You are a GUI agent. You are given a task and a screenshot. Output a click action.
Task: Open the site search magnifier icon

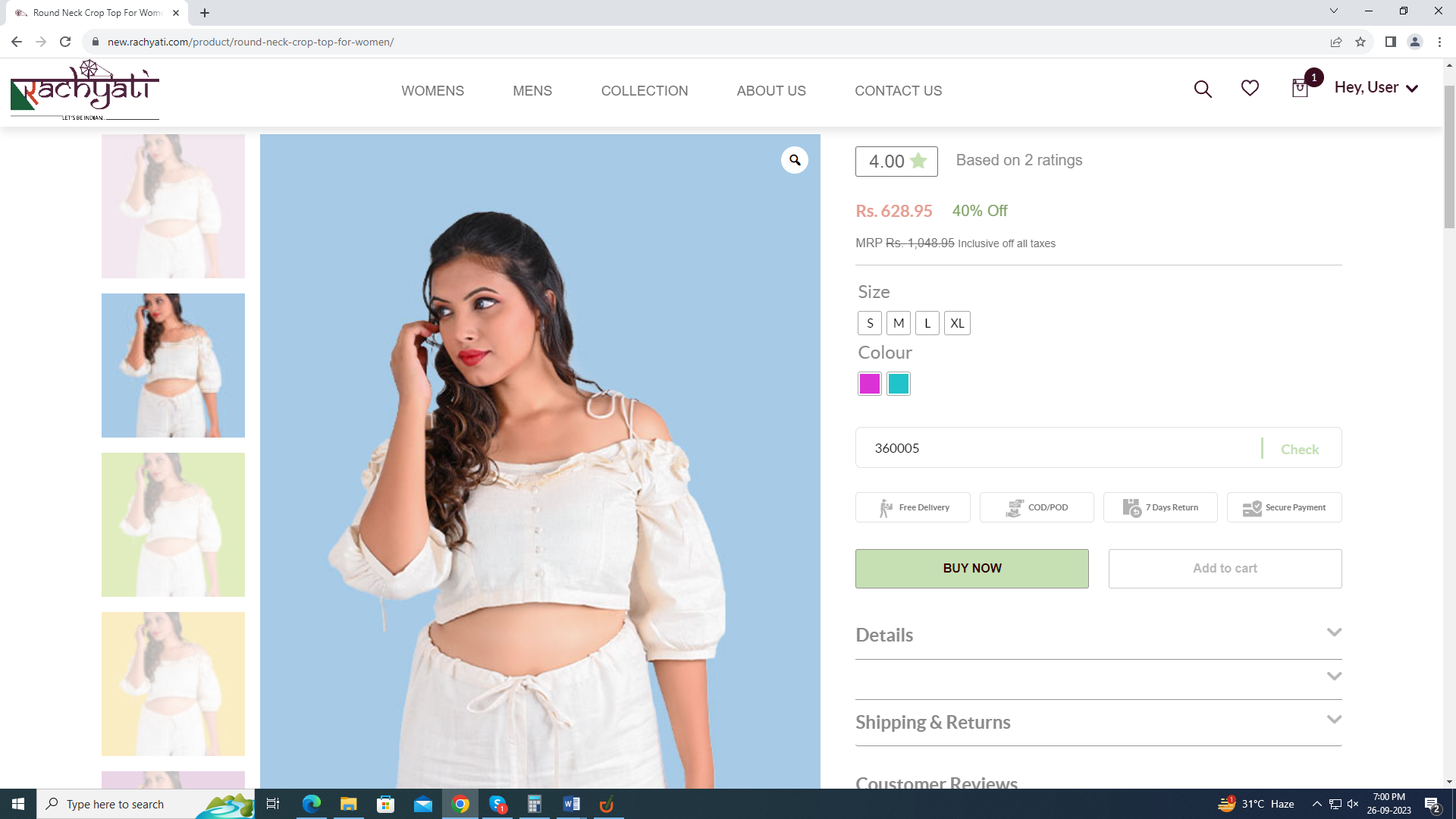[x=1203, y=89]
